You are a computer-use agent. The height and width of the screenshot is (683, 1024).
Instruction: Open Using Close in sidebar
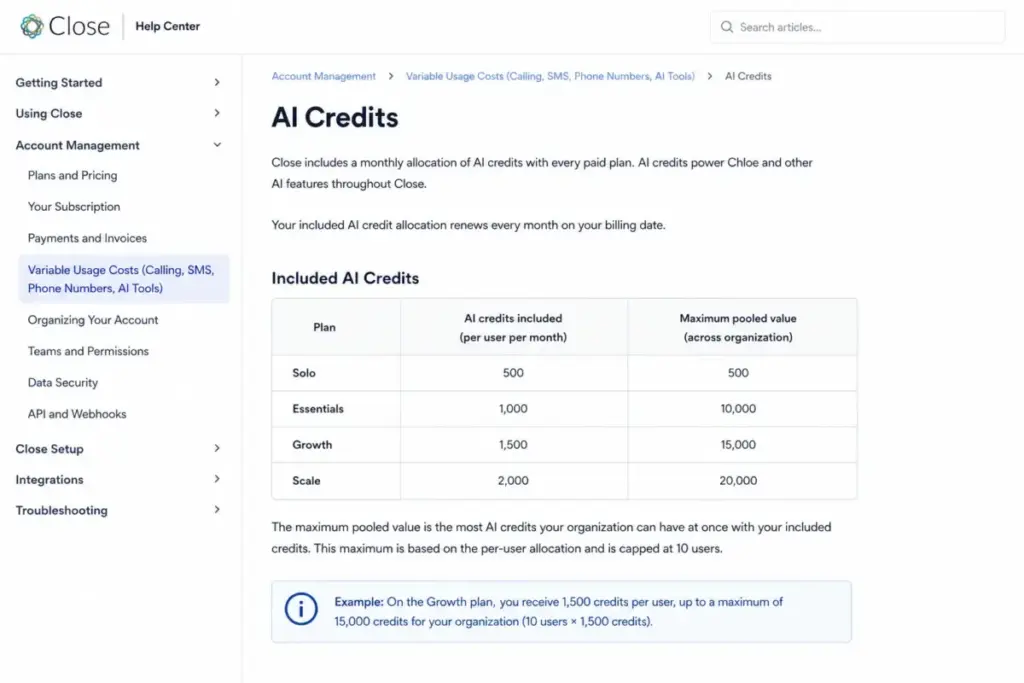tap(49, 113)
